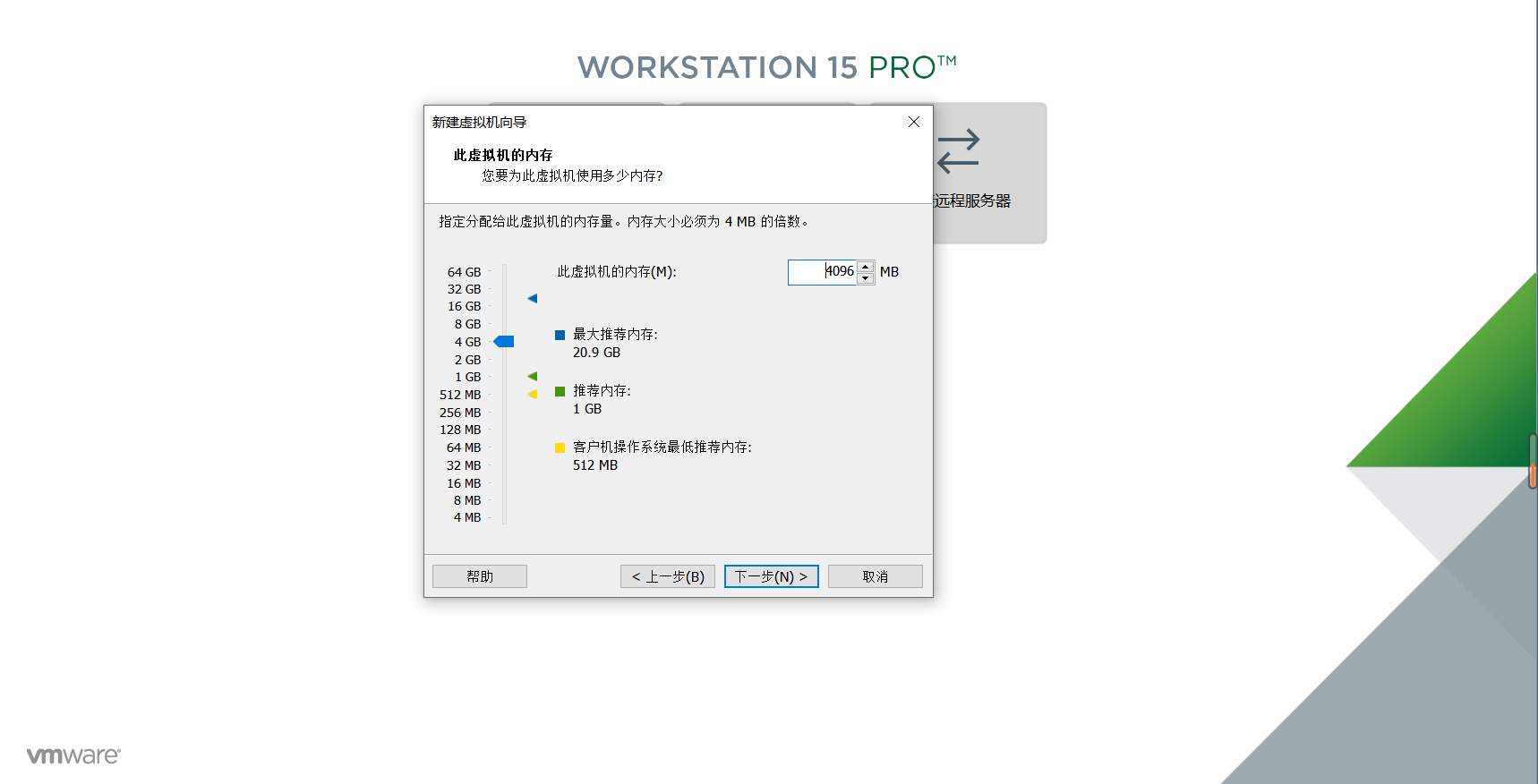Select 32 GB on memory scale
Screen dimensions: 1538x784
[464, 289]
